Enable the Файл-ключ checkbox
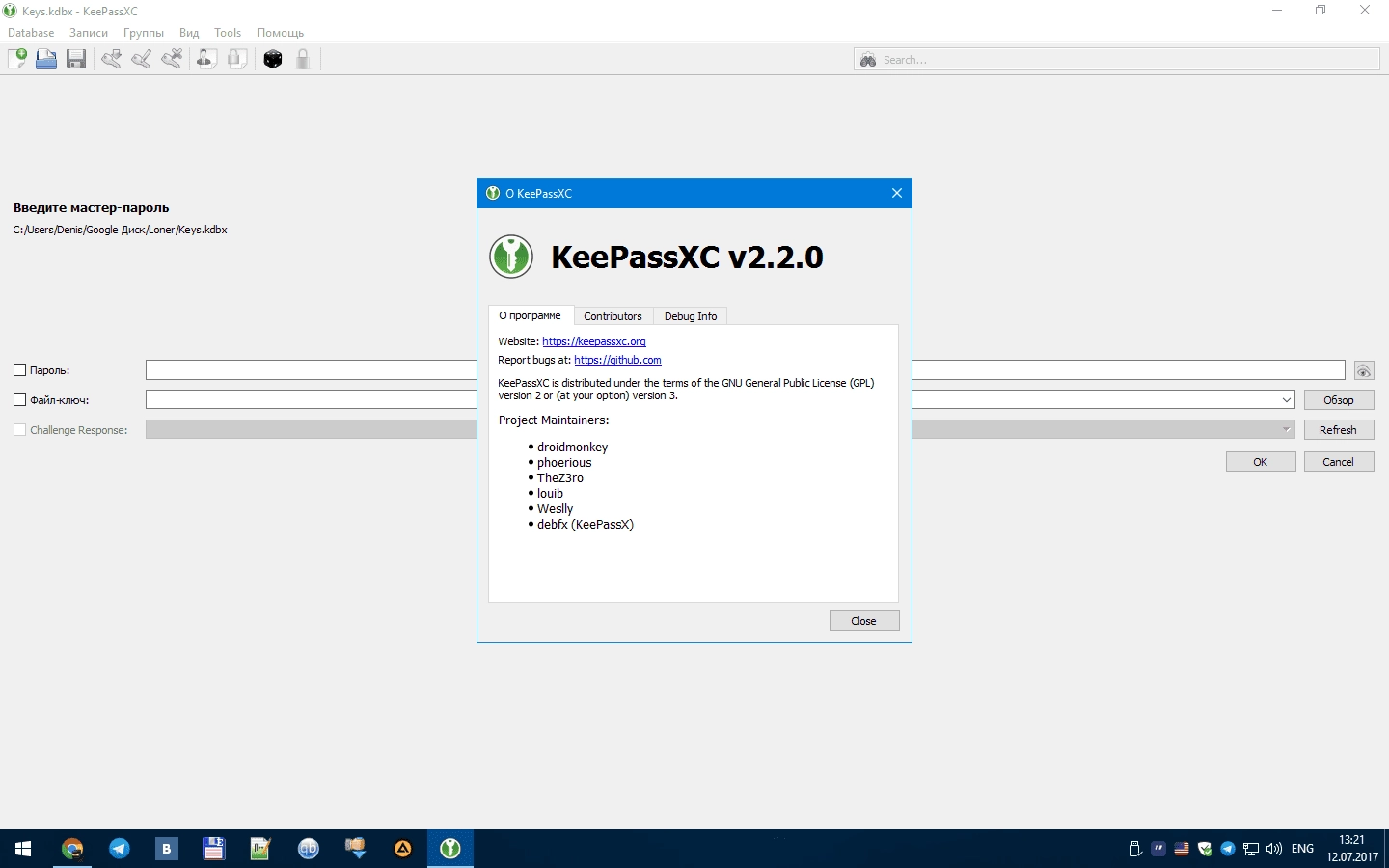Screen dimensions: 1389x868 pos(19,400)
